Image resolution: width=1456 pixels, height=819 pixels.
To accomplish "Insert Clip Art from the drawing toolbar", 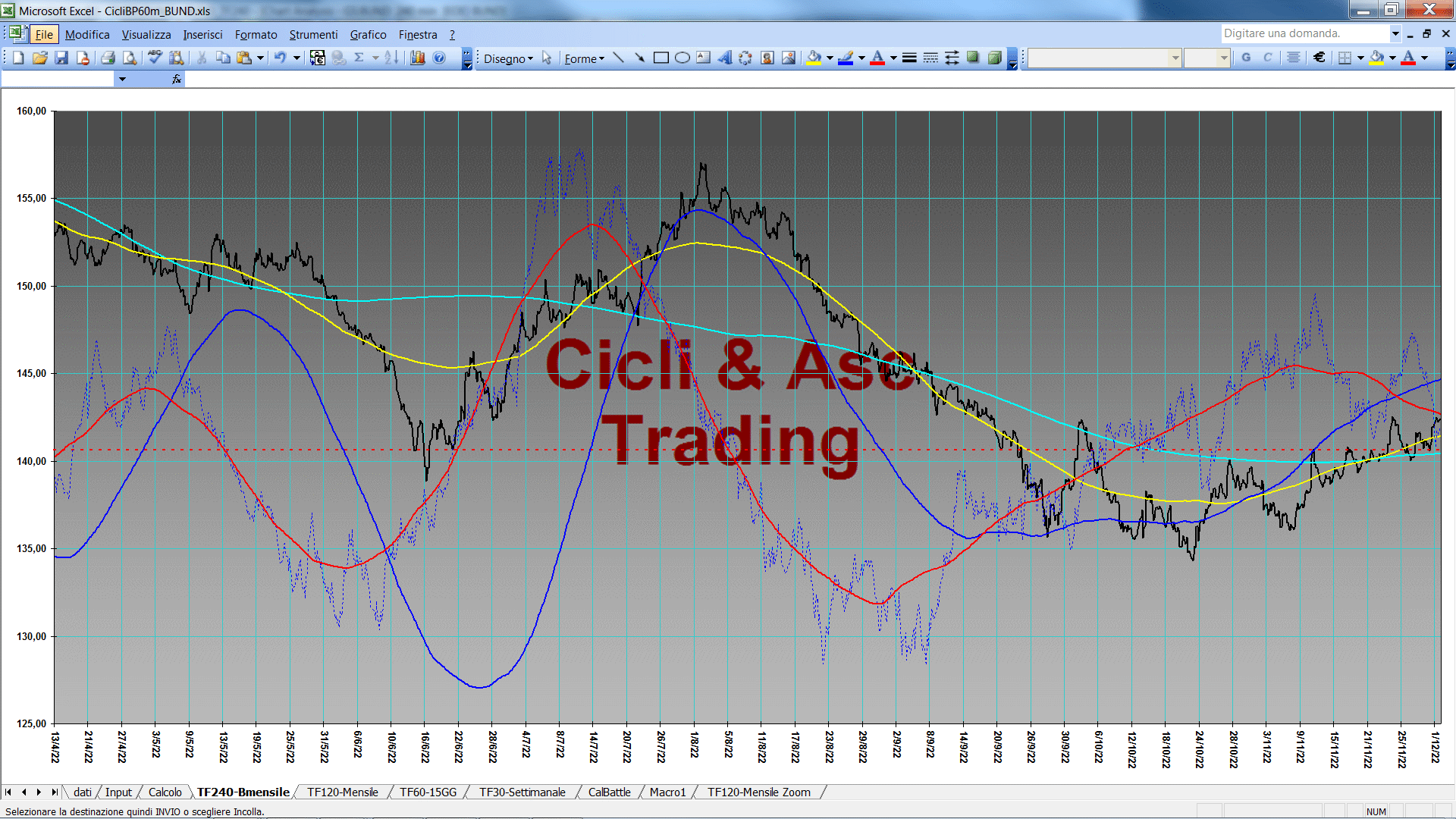I will point(767,58).
